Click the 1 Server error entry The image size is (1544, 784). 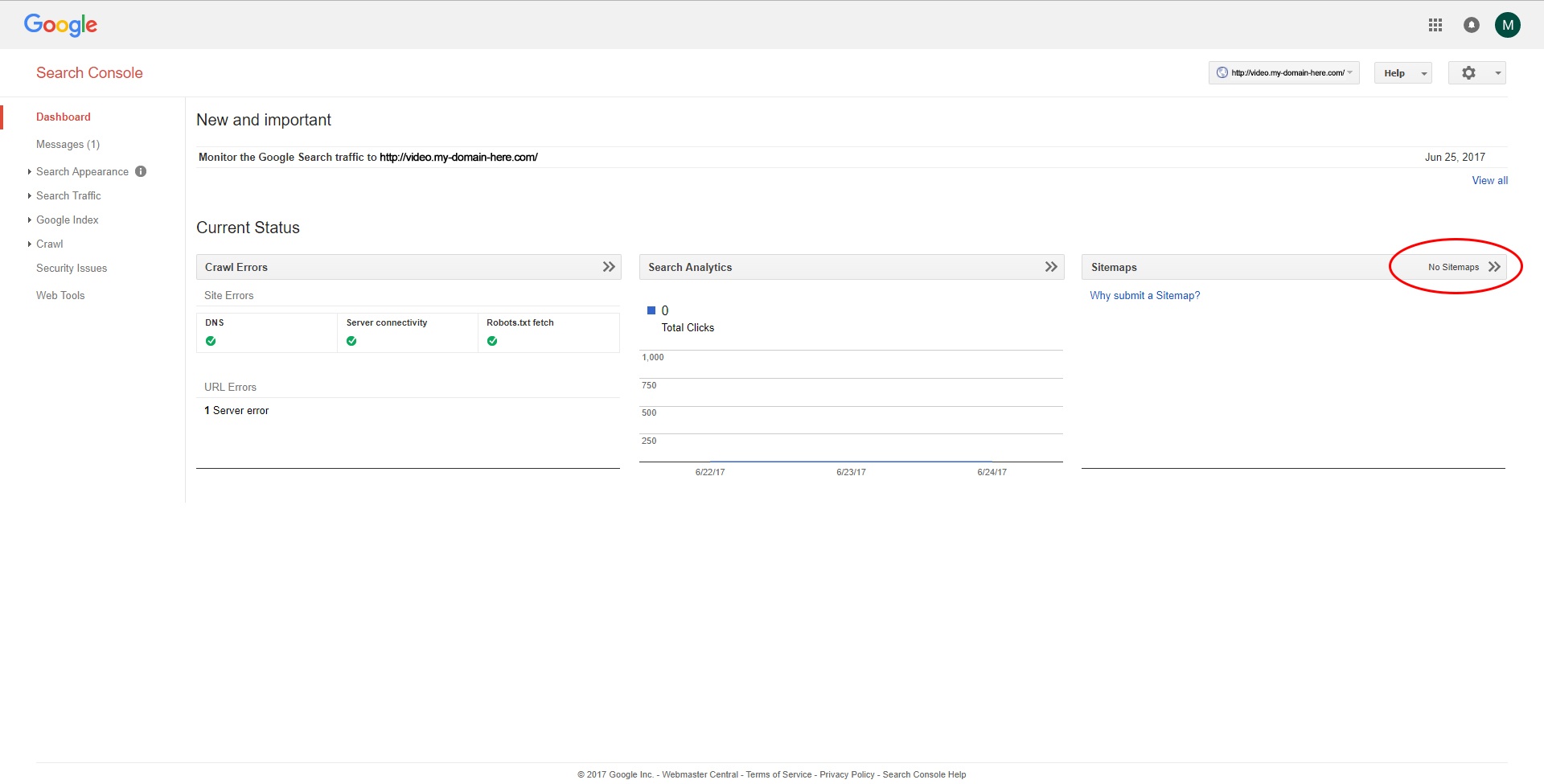coord(236,410)
